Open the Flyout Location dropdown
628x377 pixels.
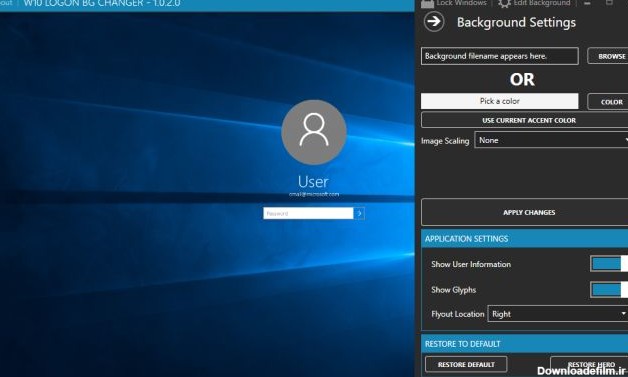tap(558, 314)
